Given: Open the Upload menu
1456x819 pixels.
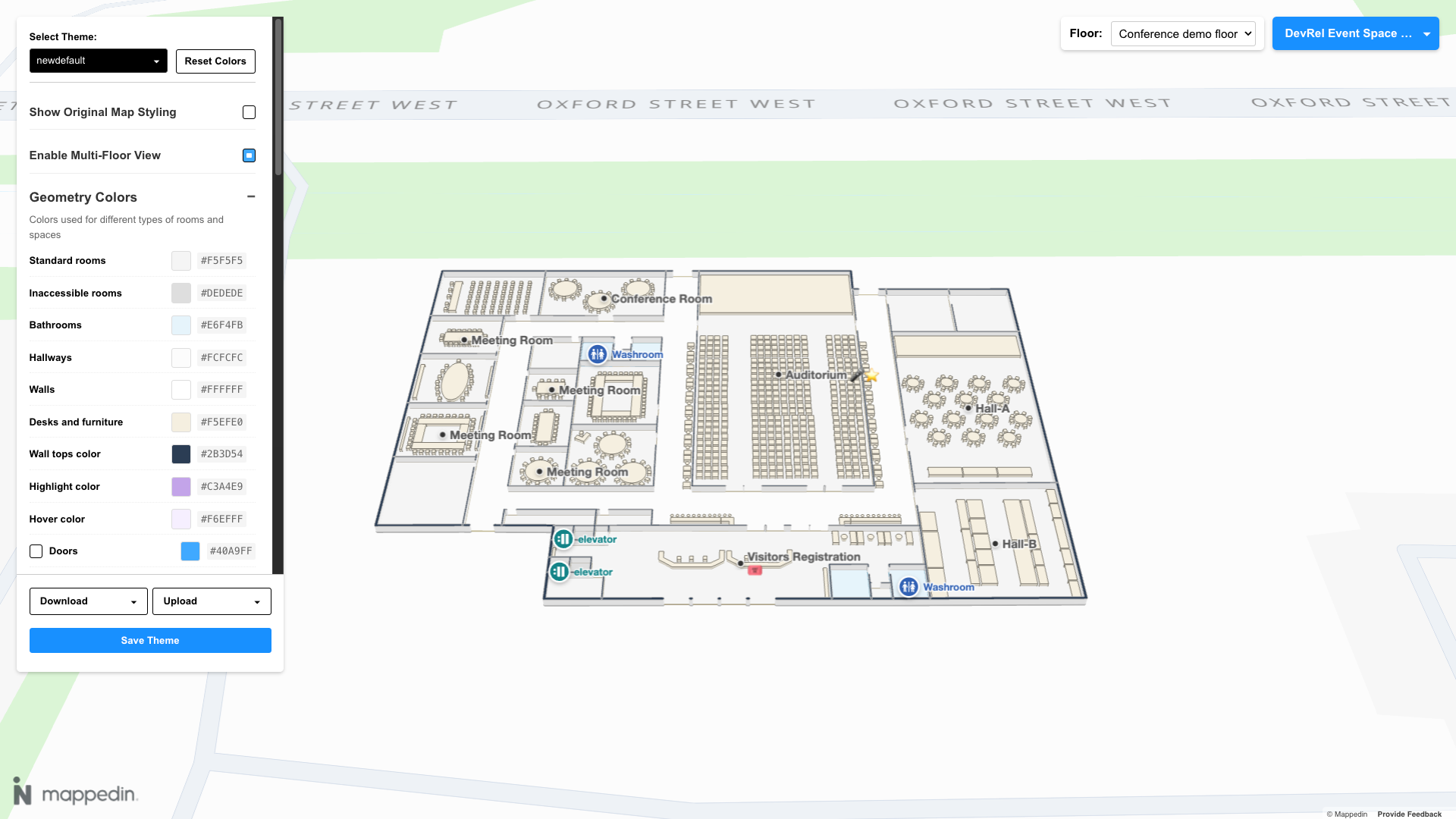Looking at the screenshot, I should 211,601.
